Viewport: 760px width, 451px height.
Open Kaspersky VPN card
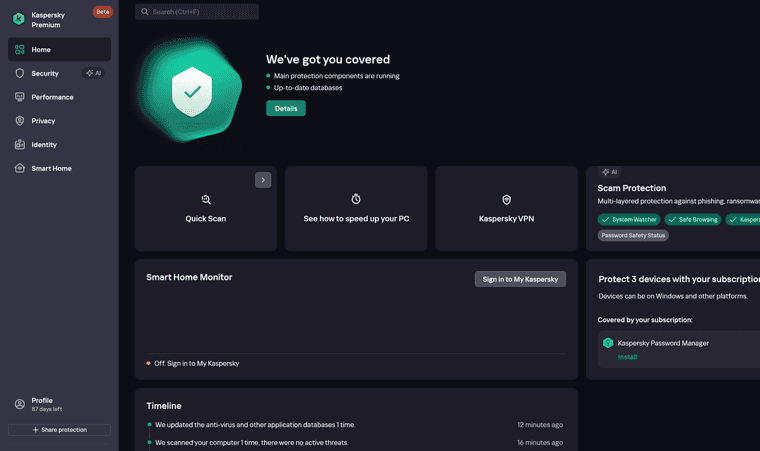click(507, 209)
